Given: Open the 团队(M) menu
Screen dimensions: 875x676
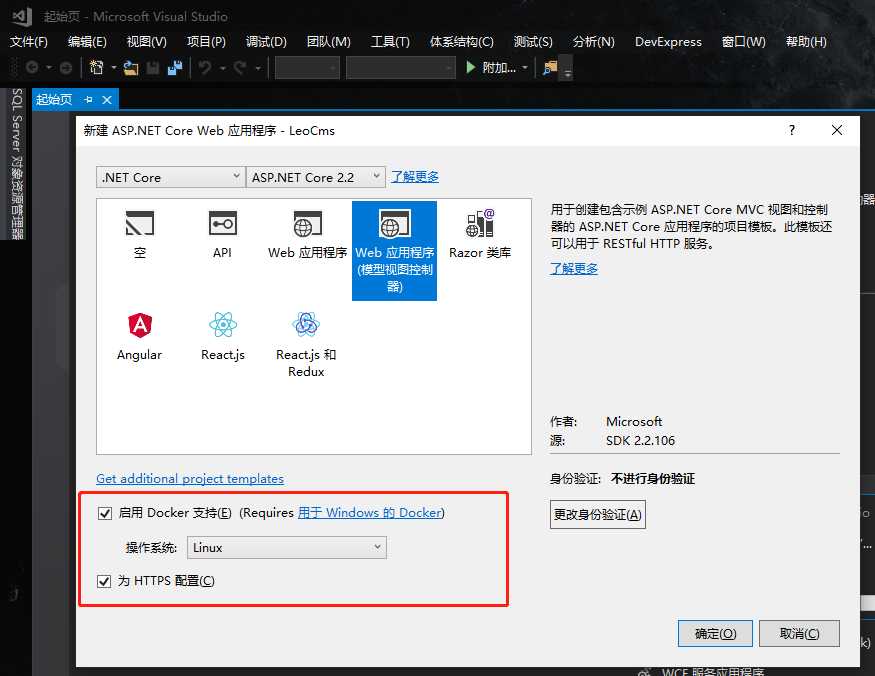Looking at the screenshot, I should point(329,42).
